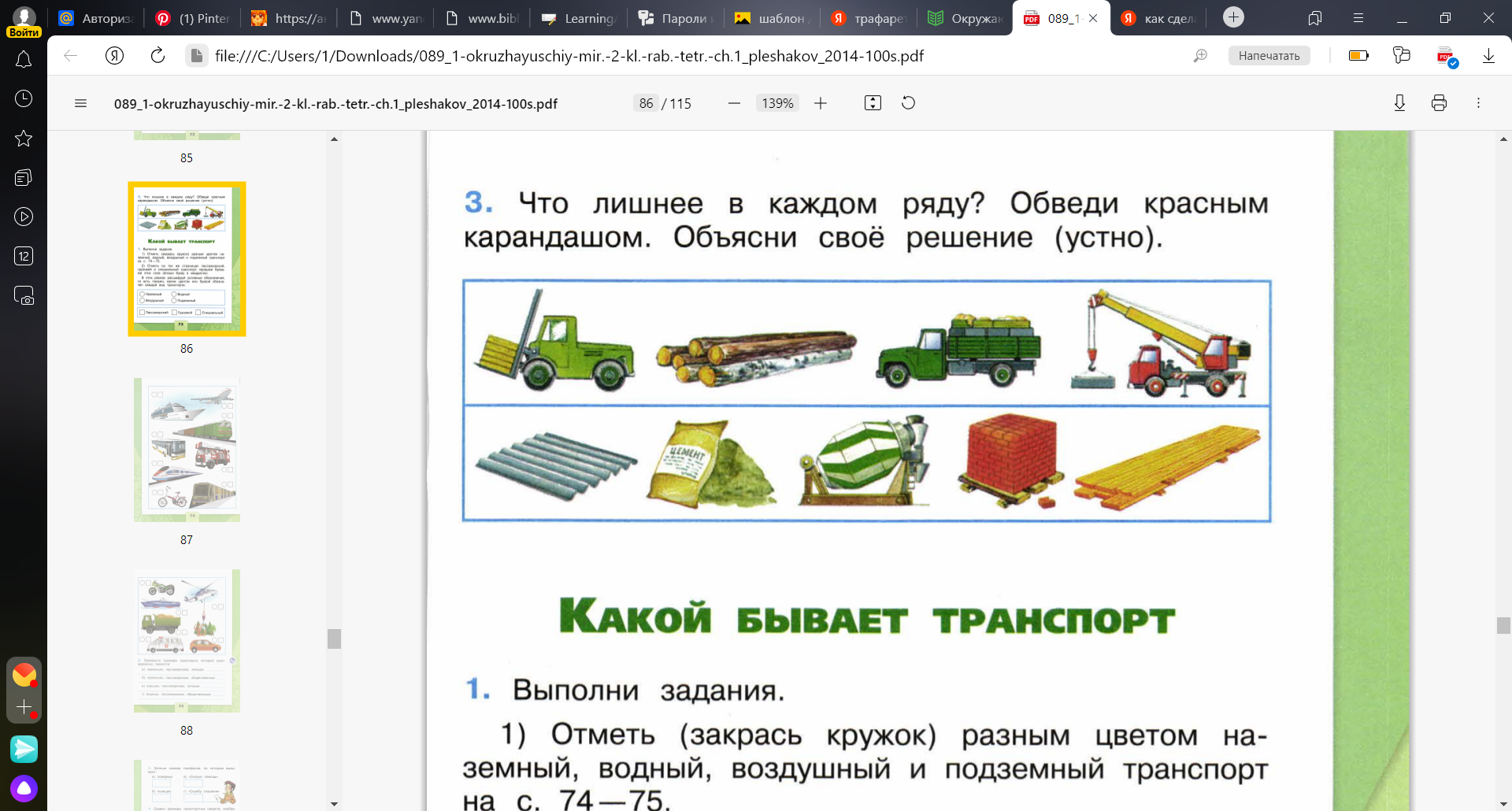The height and width of the screenshot is (811, 1512).
Task: Switch to шаблон tab
Action: [772, 18]
